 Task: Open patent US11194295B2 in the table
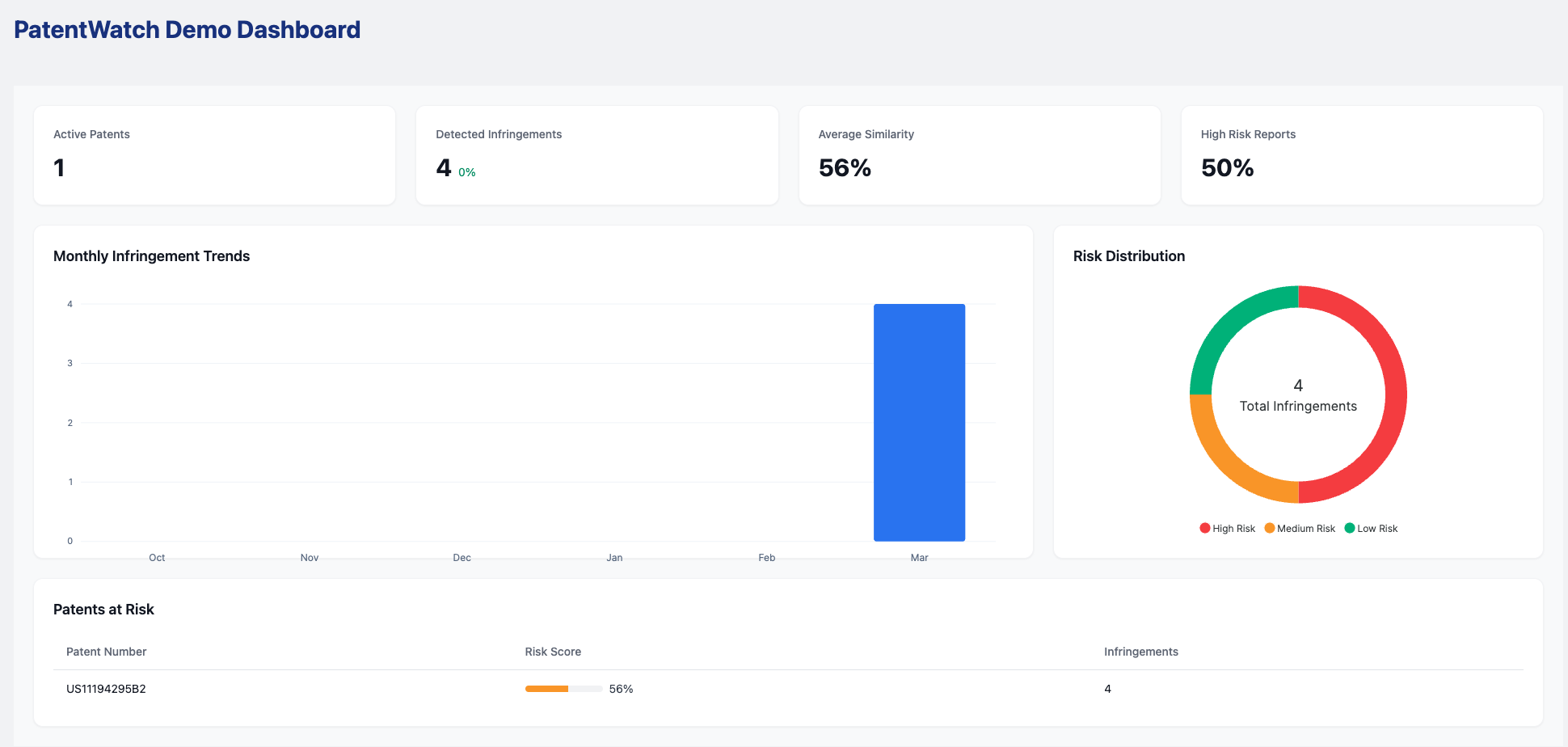106,689
